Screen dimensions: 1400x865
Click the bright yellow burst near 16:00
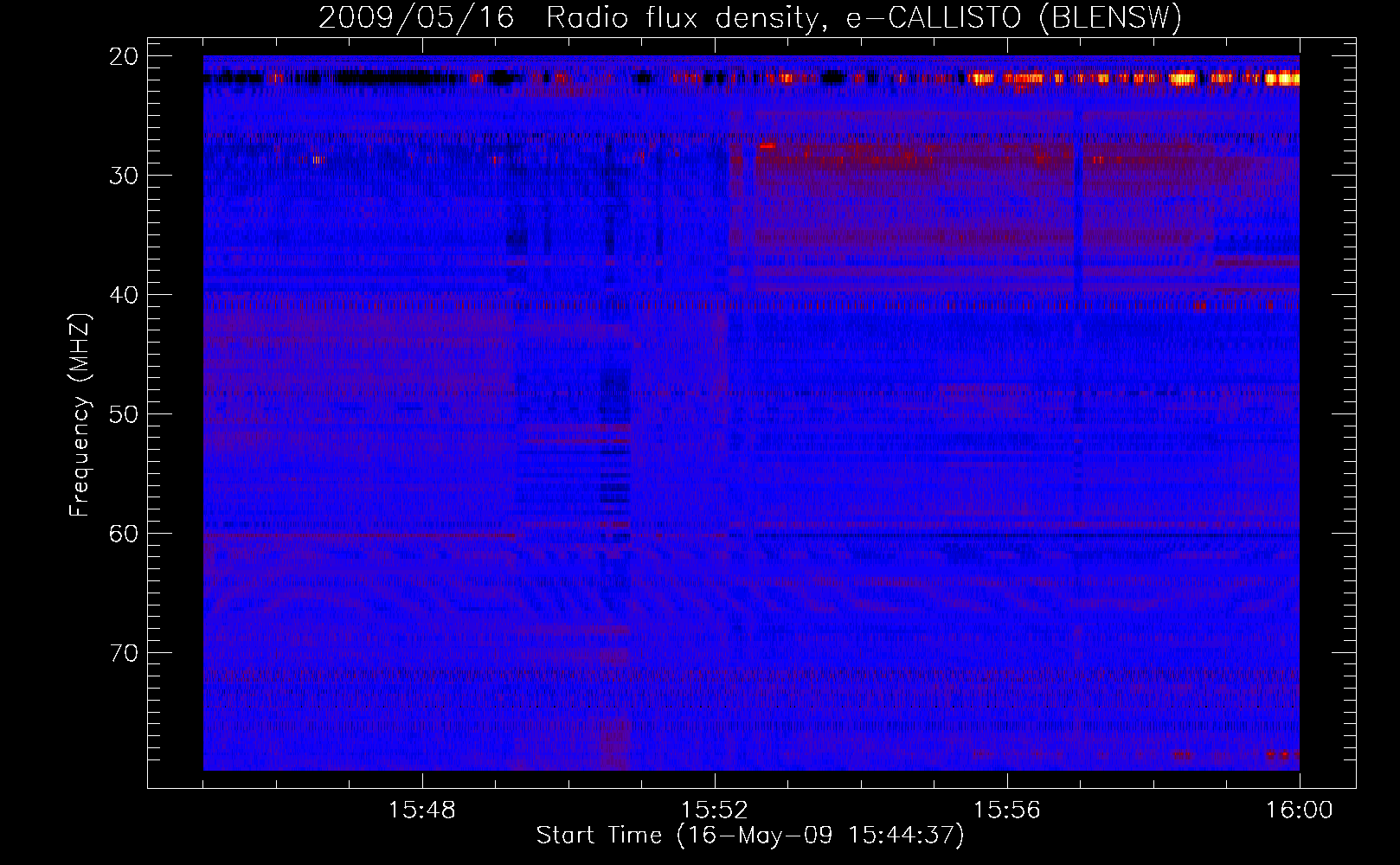click(1281, 79)
